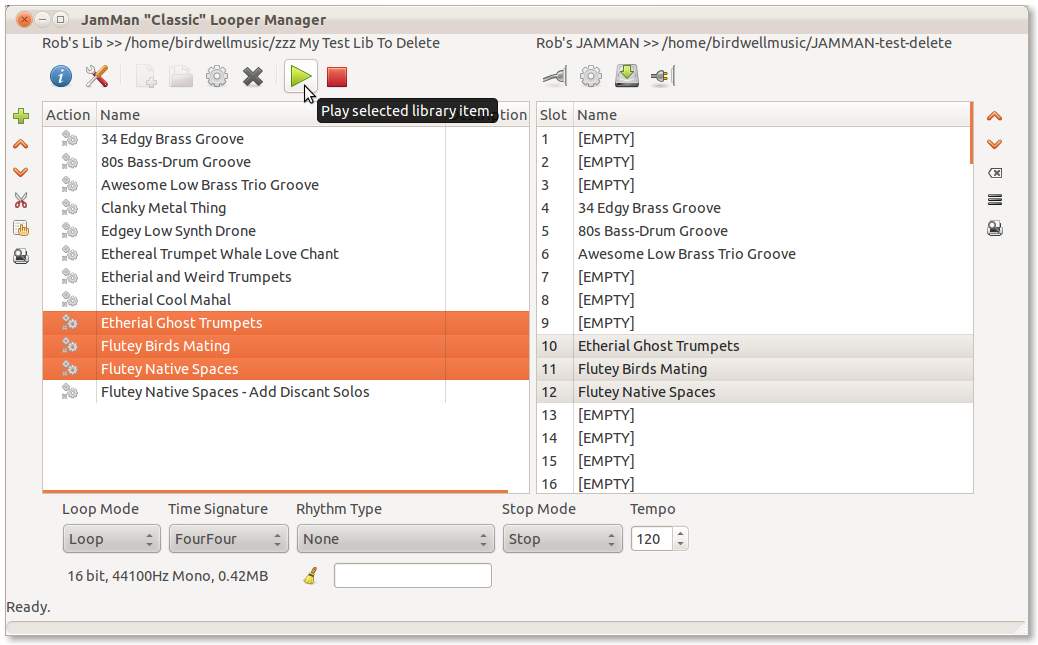Image resolution: width=1038 pixels, height=645 pixels.
Task: Click action gears for Etherial Cool Mahal
Action: pyautogui.click(x=70, y=300)
